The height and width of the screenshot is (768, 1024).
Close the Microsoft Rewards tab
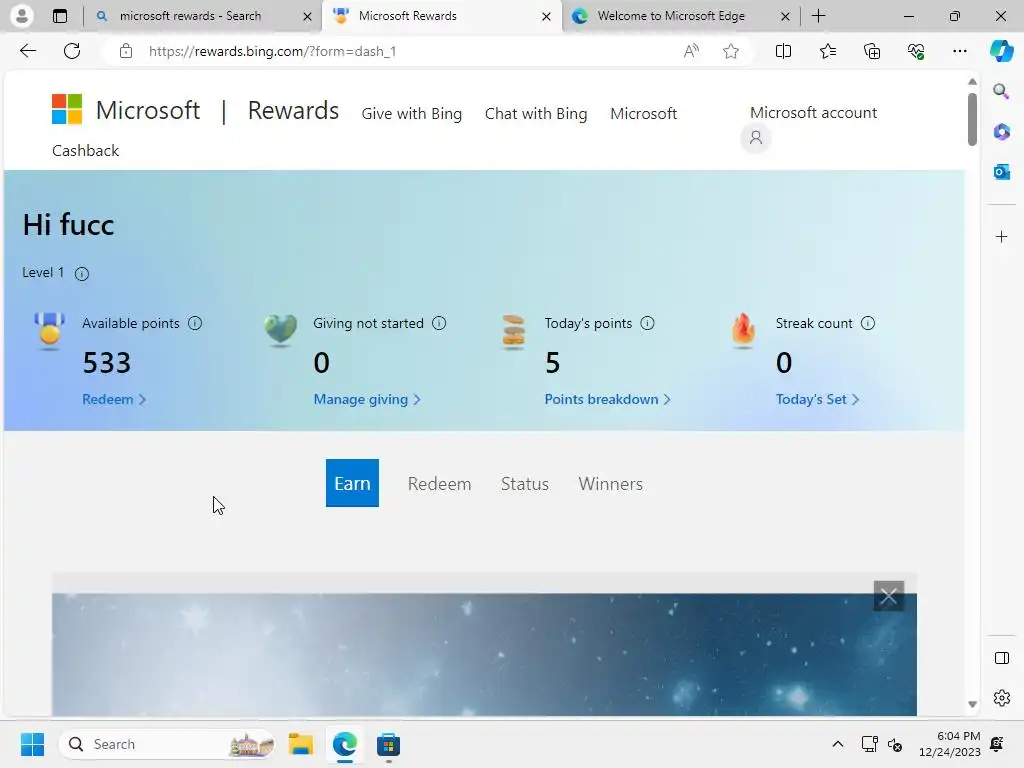click(546, 16)
